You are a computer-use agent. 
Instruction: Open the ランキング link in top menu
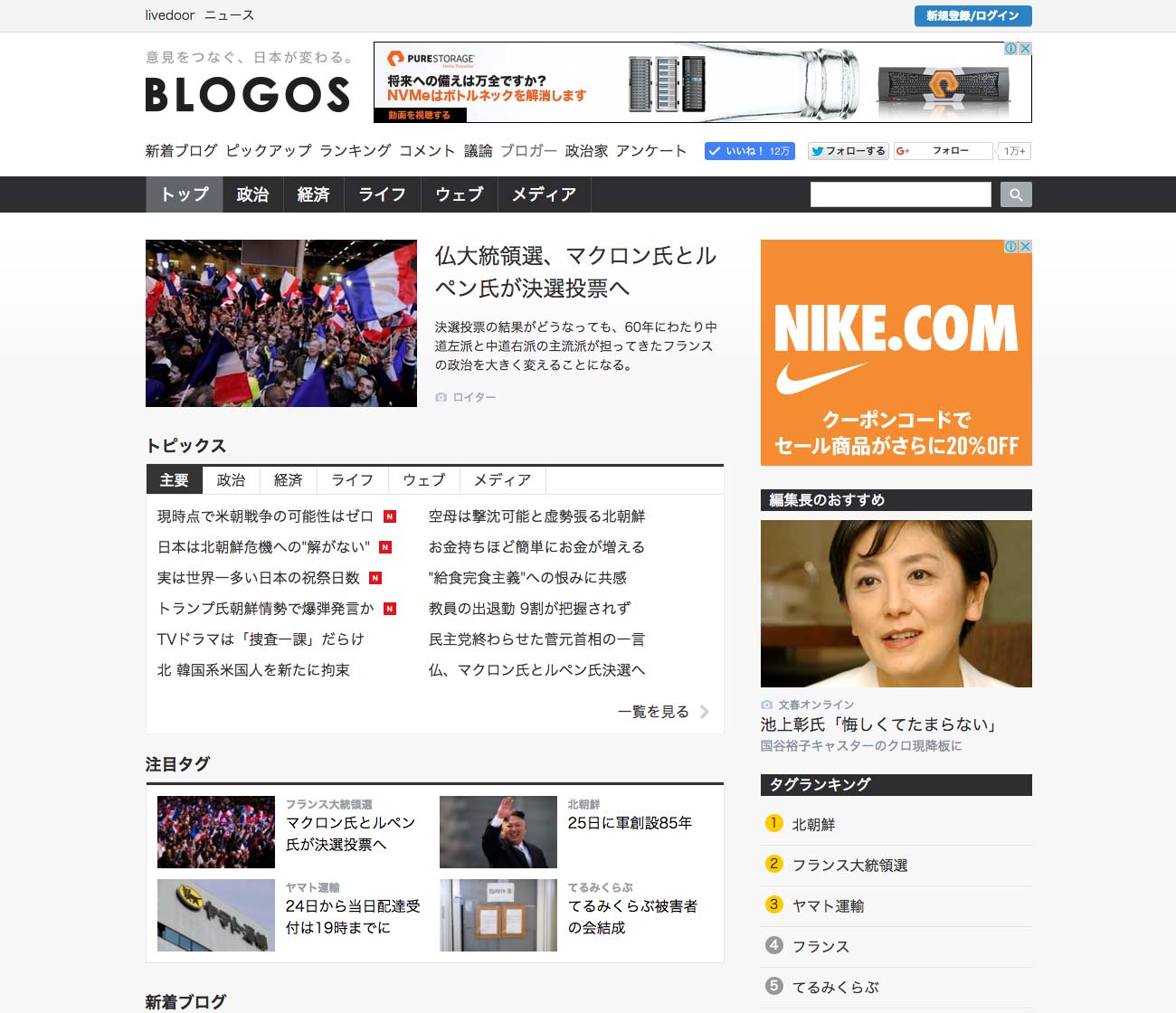tap(356, 151)
